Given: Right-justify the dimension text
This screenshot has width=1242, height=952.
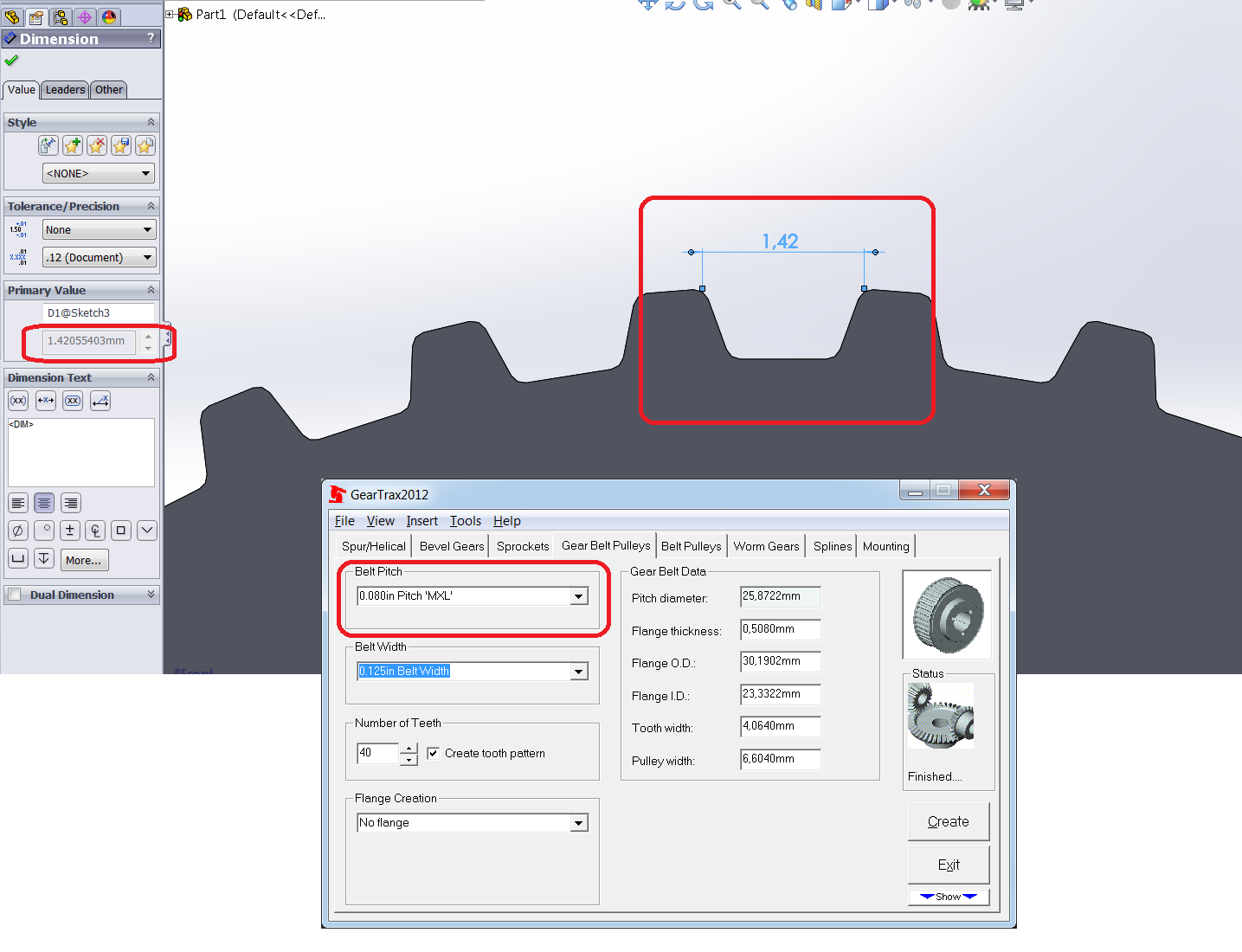Looking at the screenshot, I should click(x=71, y=503).
